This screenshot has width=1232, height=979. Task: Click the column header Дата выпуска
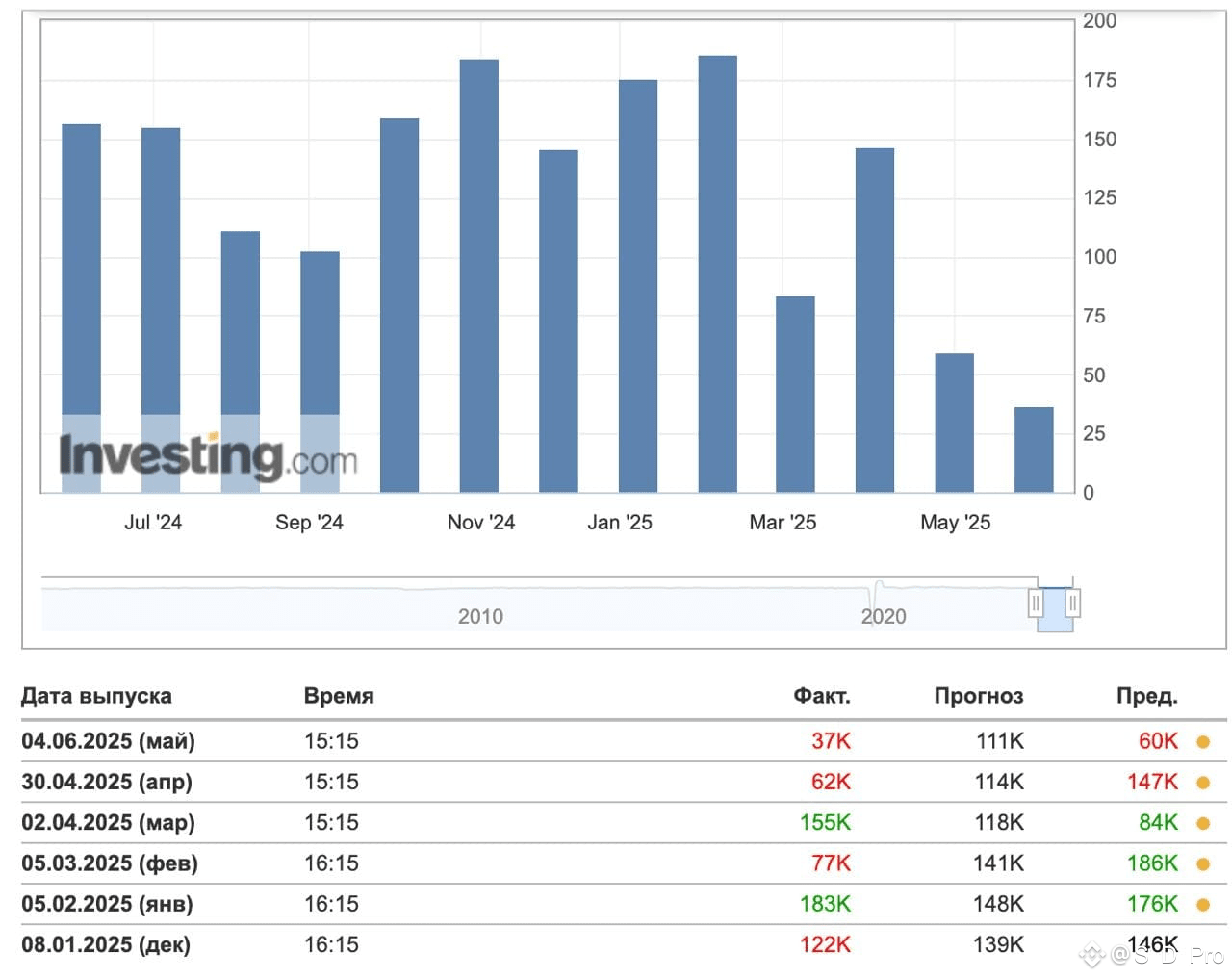(96, 696)
